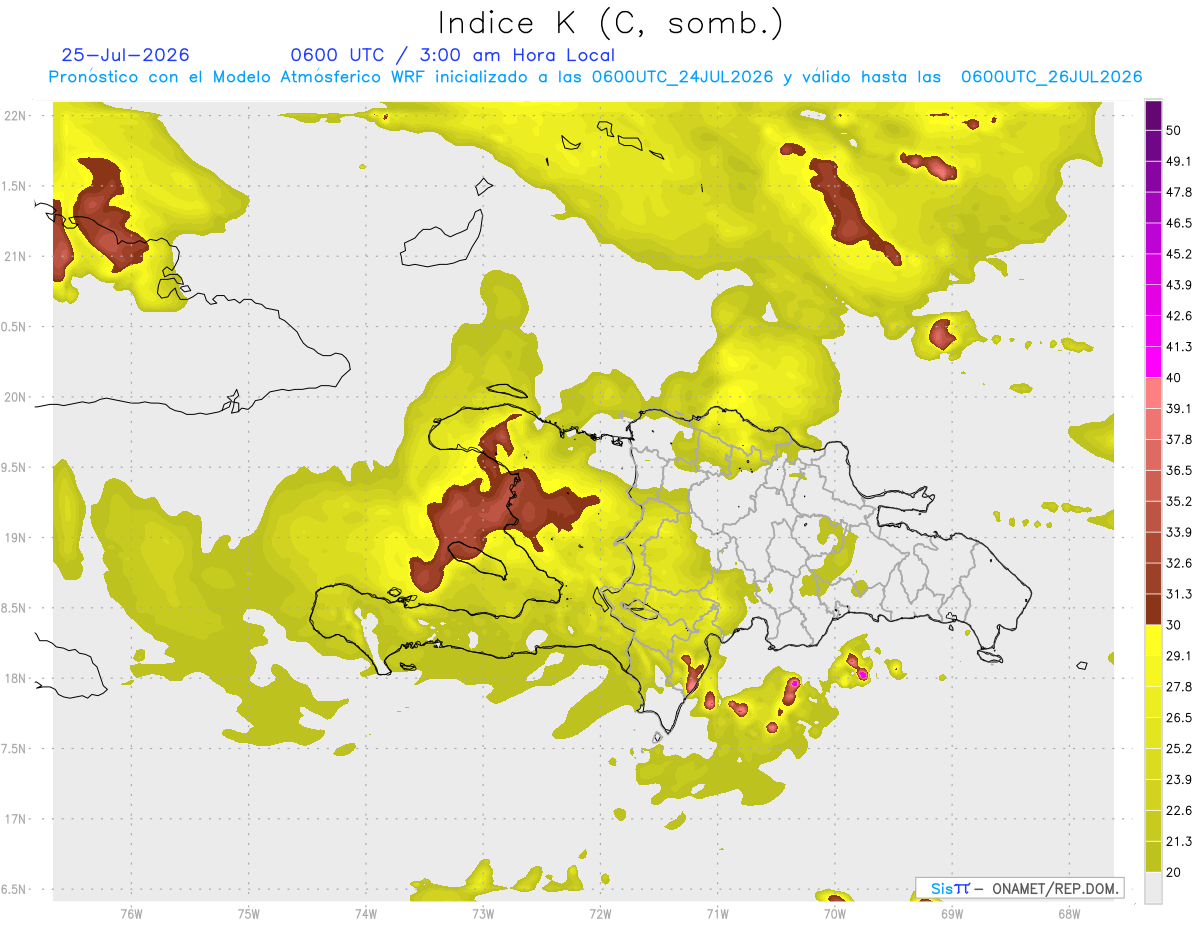This screenshot has width=1200, height=927.
Task: Click the map title 'Indice K (C, somb.)'
Action: point(610,23)
